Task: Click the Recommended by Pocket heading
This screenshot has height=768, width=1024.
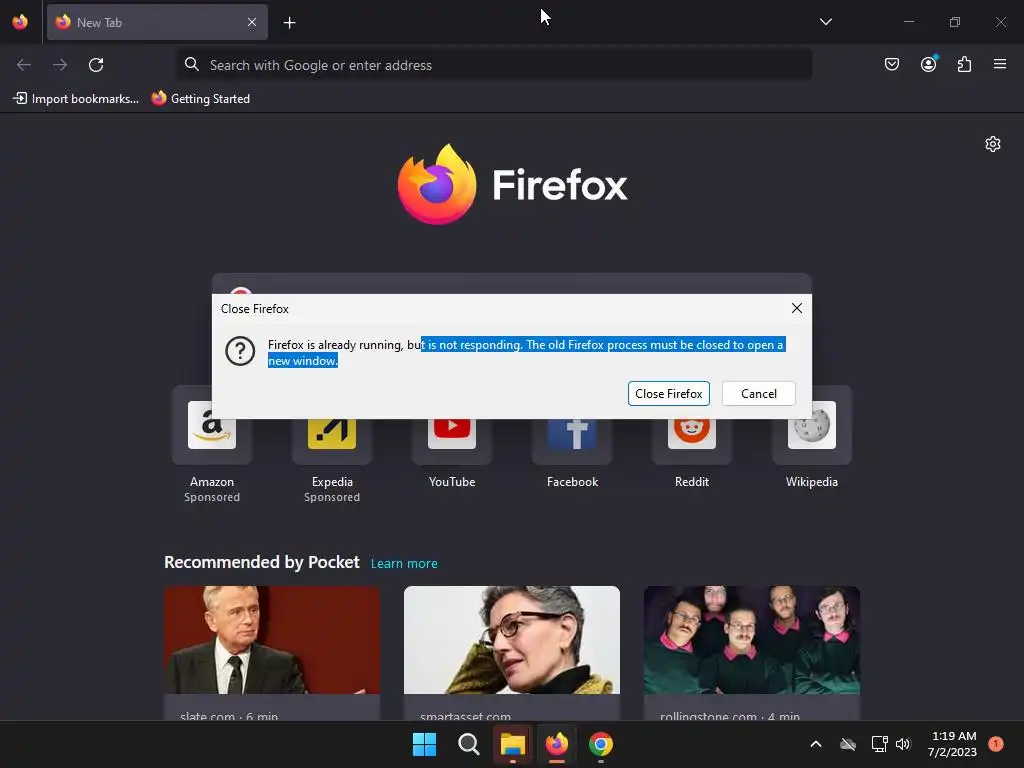Action: 262,562
